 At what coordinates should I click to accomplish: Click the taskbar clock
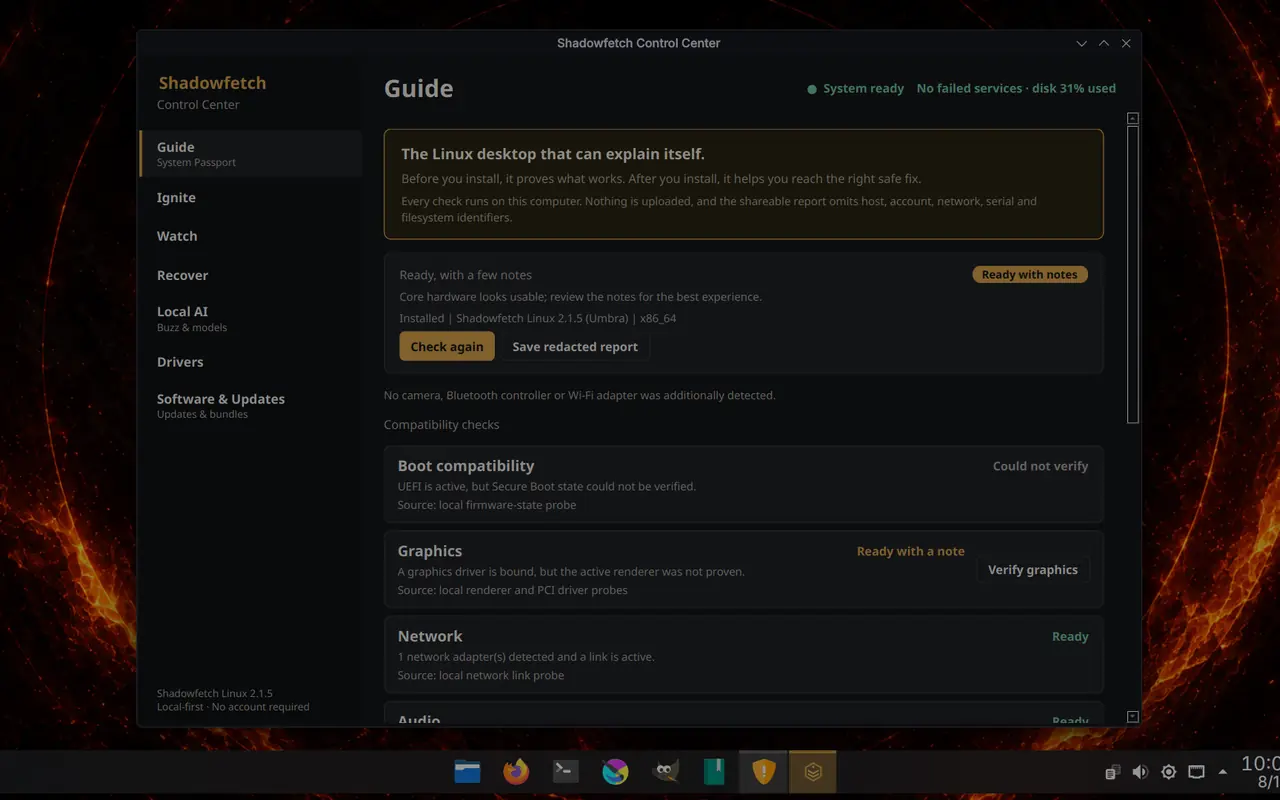(x=1260, y=772)
